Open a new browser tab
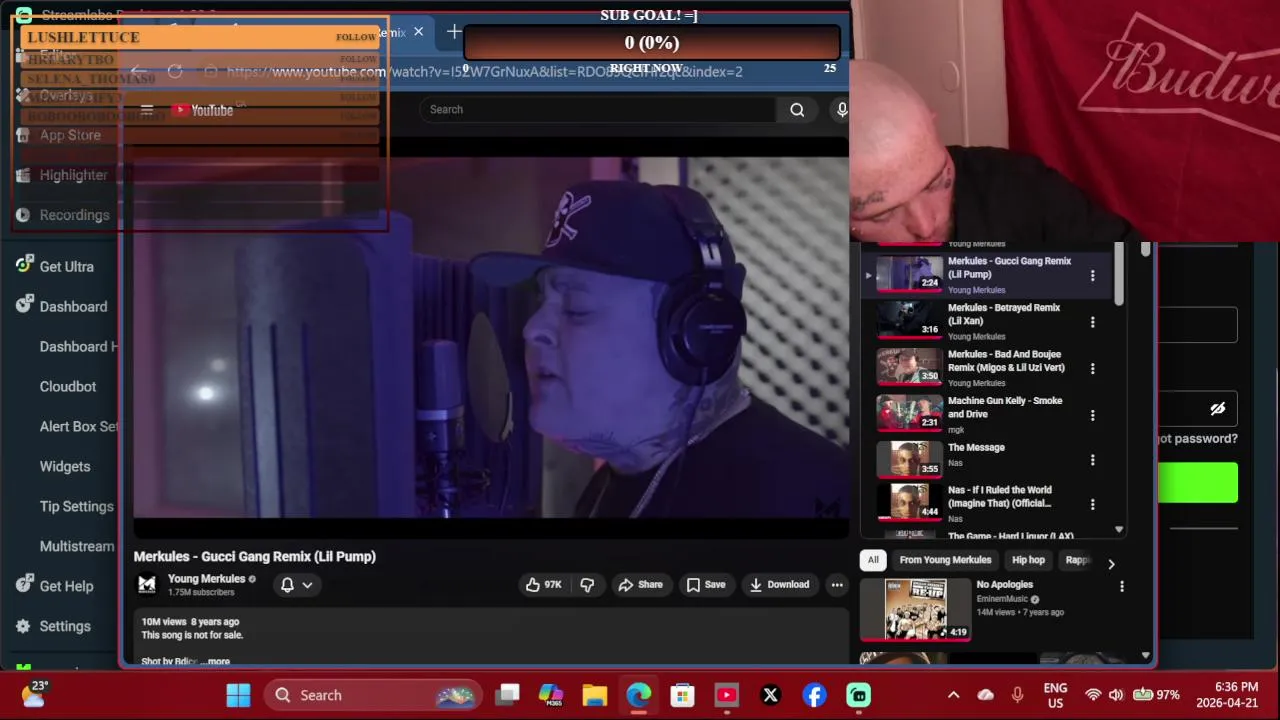1280x720 pixels. click(x=454, y=32)
